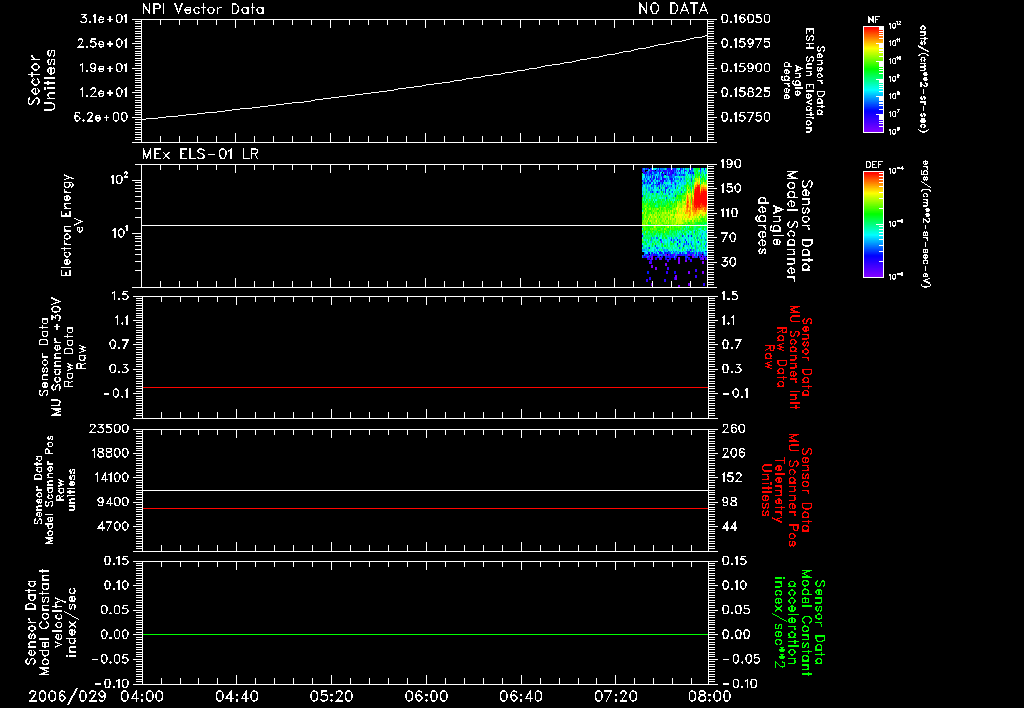Click the '23500' scanner position tick value
1024x708 pixels.
(109, 428)
